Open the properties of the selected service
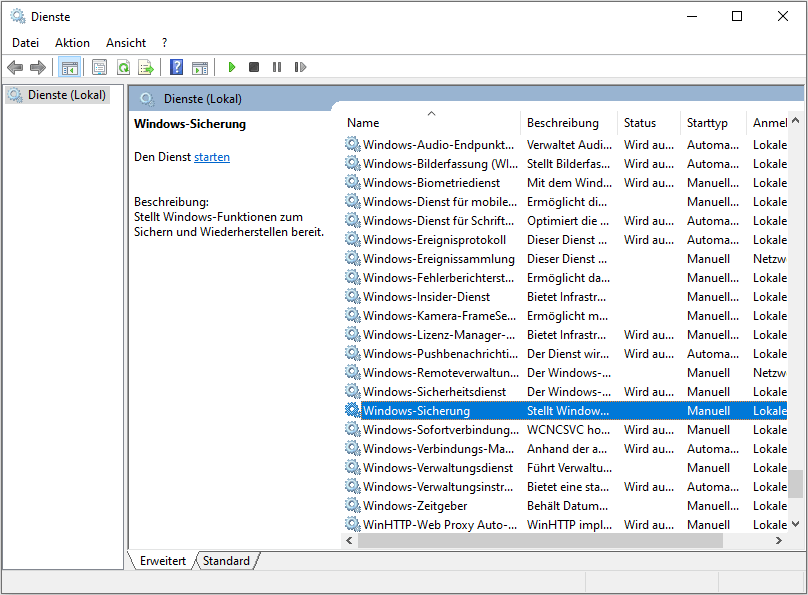This screenshot has height=595, width=808. point(98,67)
